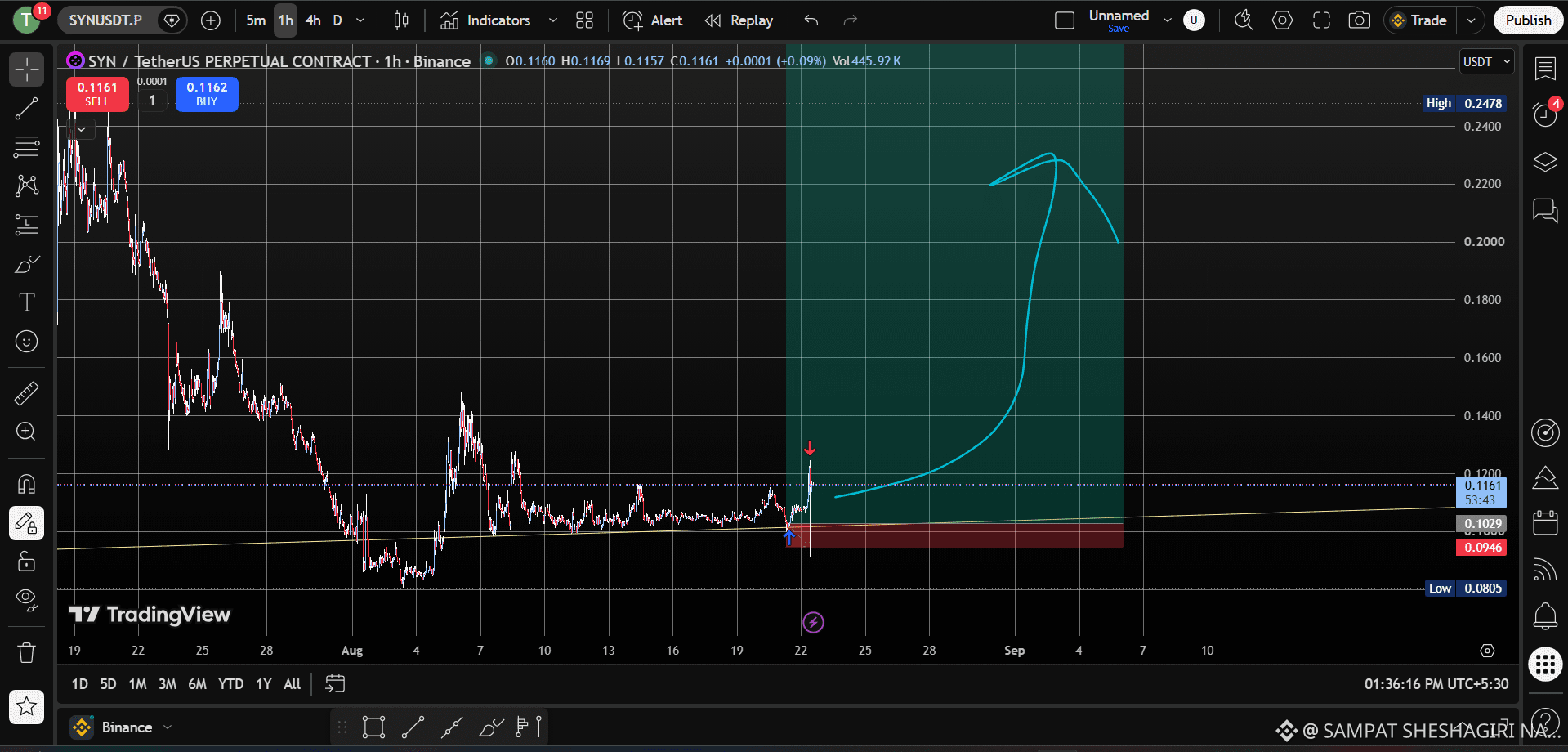This screenshot has width=1568, height=752.
Task: Expand the USDT currency dropdown
Action: [x=1486, y=61]
